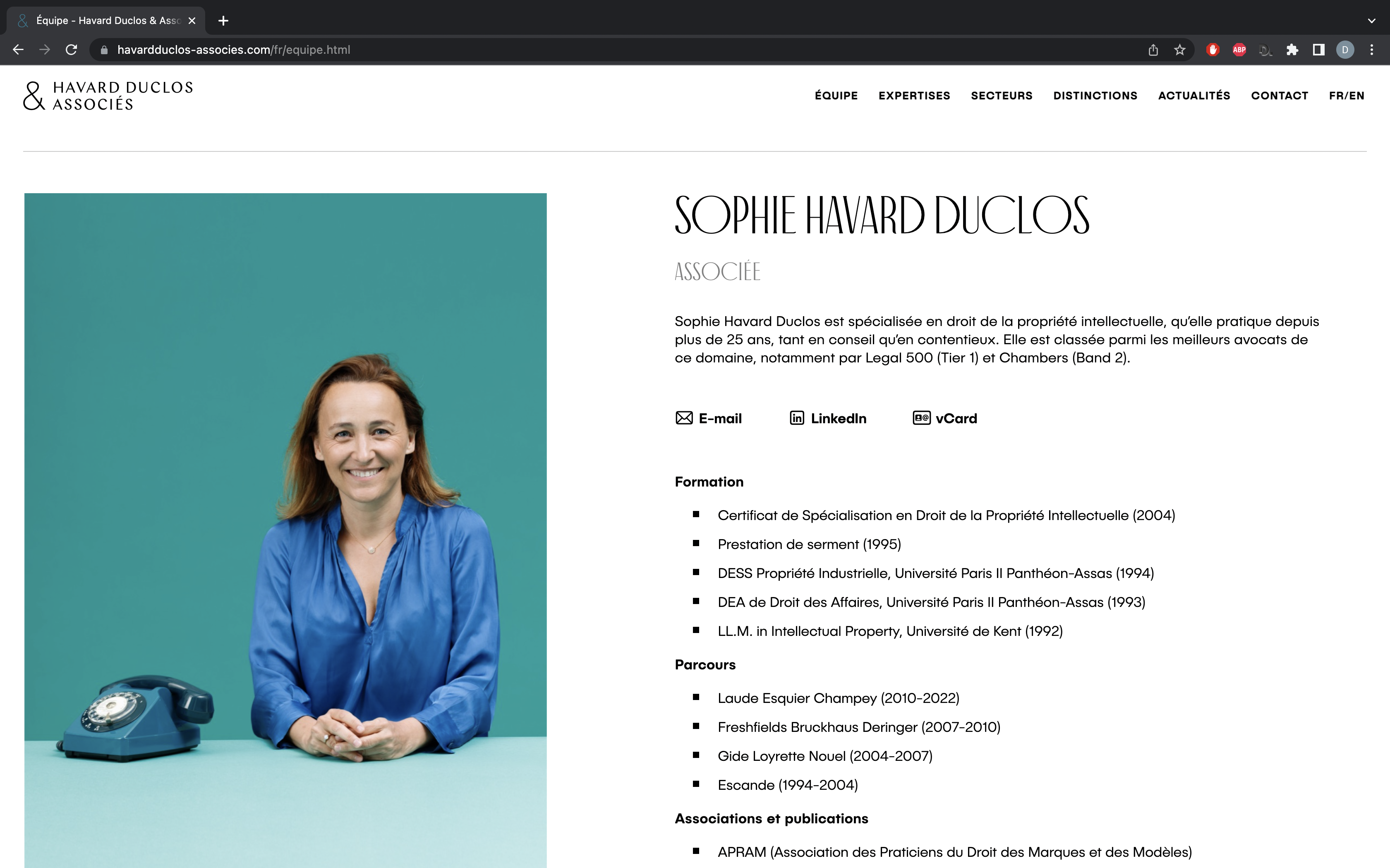Image resolution: width=1390 pixels, height=868 pixels.
Task: Reload the page with the refresh icon
Action: point(71,50)
